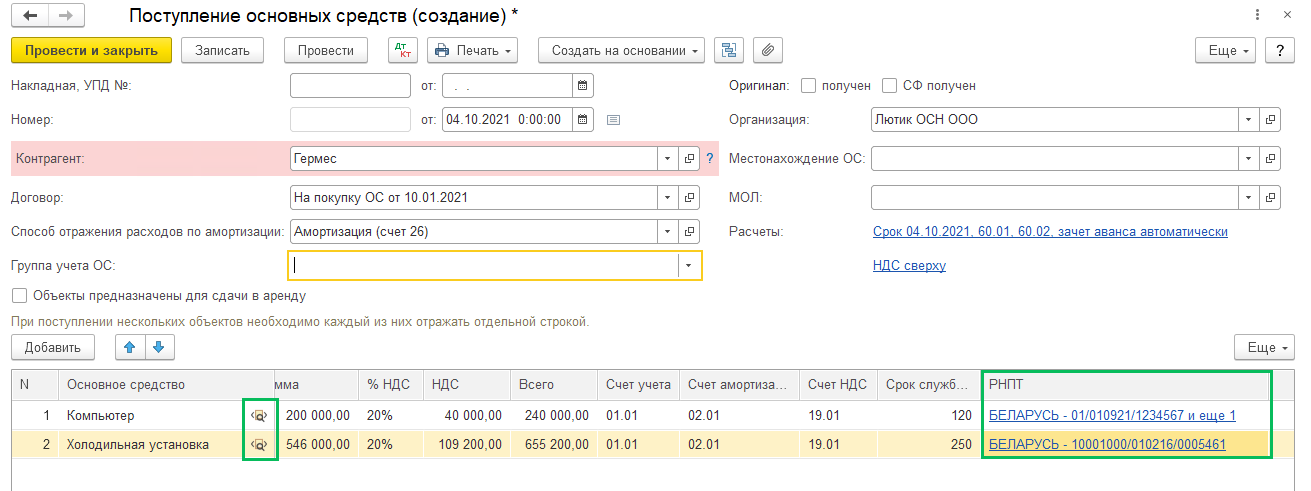Select Всего 655 200,00 cell
This screenshot has height=491, width=1311.
(553, 444)
